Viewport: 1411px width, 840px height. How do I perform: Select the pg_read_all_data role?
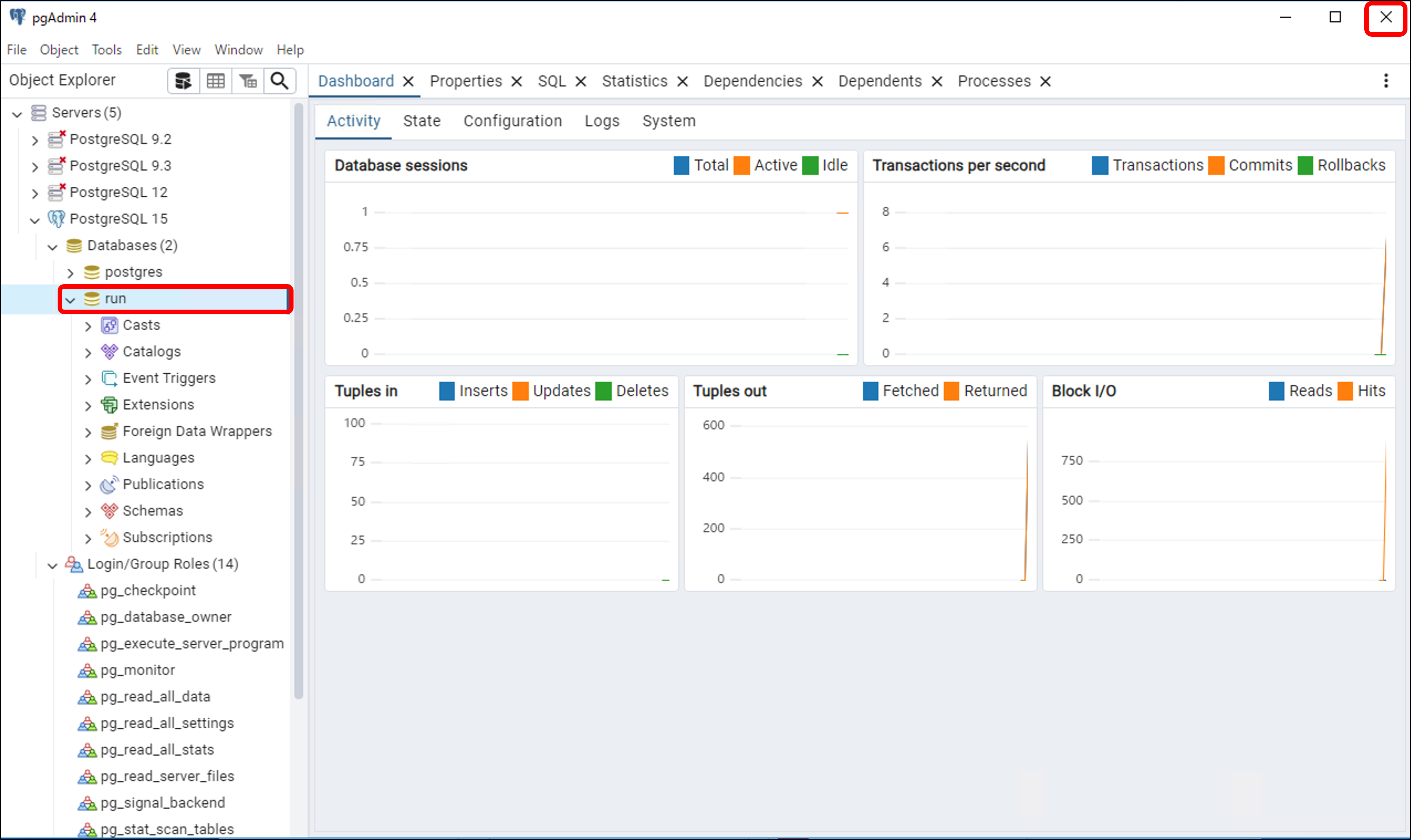(x=155, y=697)
